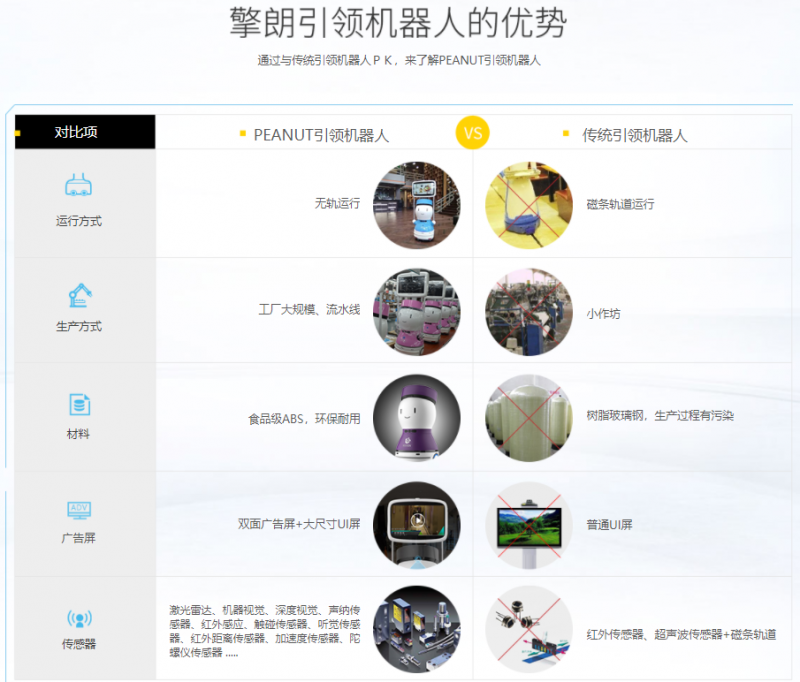
Task: Select the 对比项 header tab
Action: tap(85, 132)
